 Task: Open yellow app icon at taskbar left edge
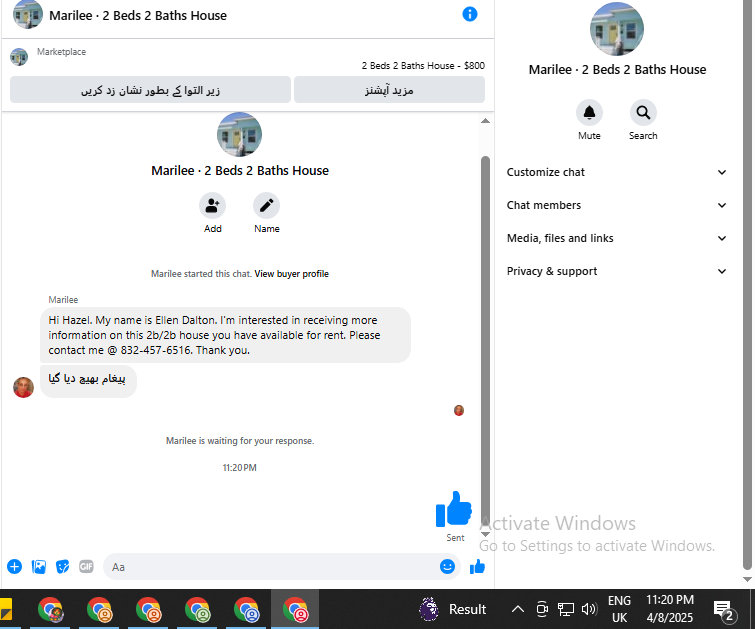[x=6, y=609]
